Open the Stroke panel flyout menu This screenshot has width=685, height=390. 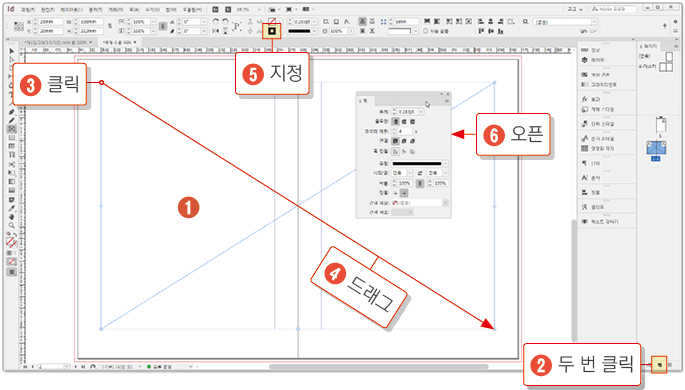[446, 101]
